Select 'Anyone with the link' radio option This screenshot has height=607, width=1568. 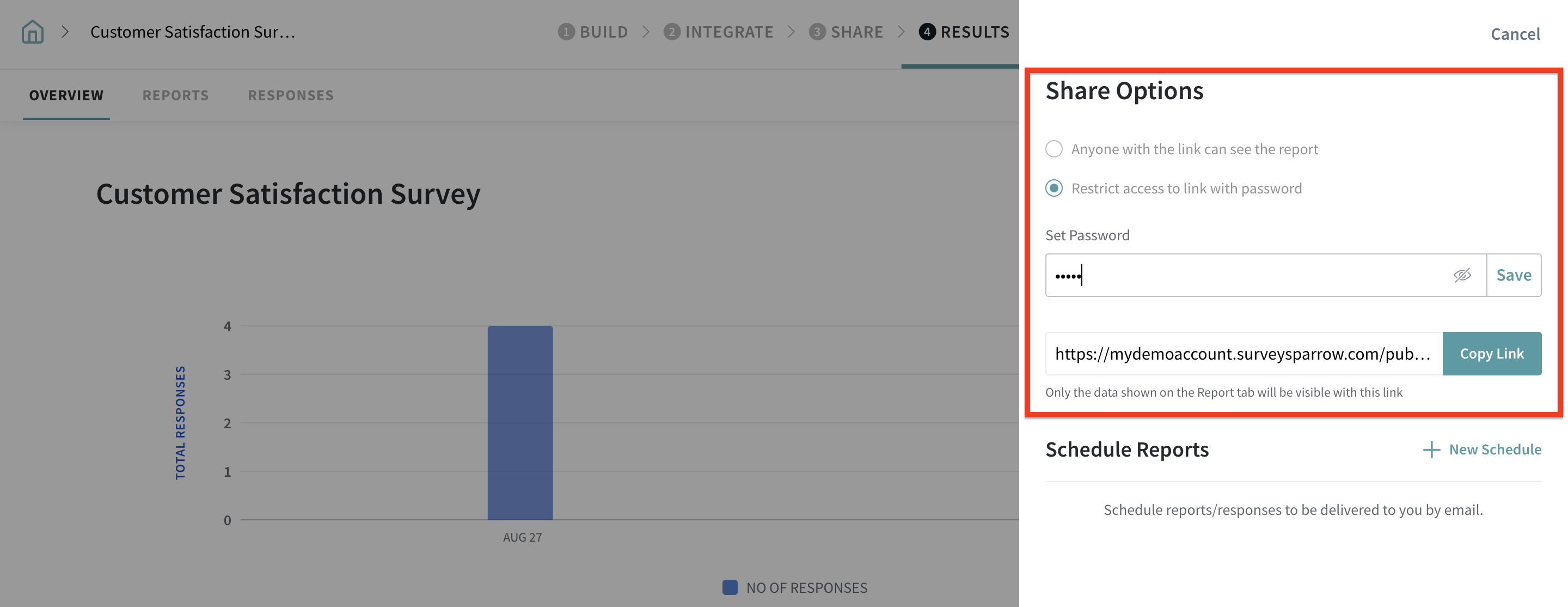1053,149
